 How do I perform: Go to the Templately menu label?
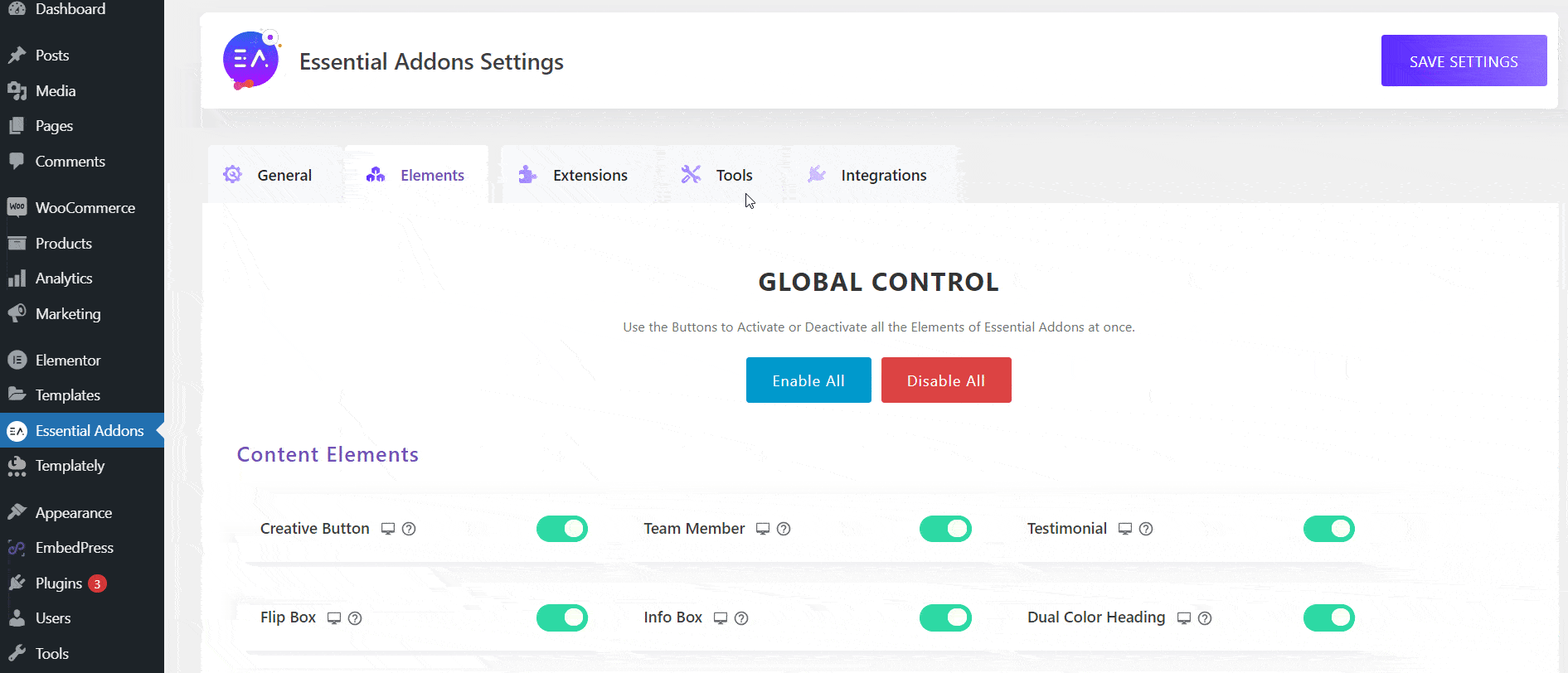click(x=70, y=466)
